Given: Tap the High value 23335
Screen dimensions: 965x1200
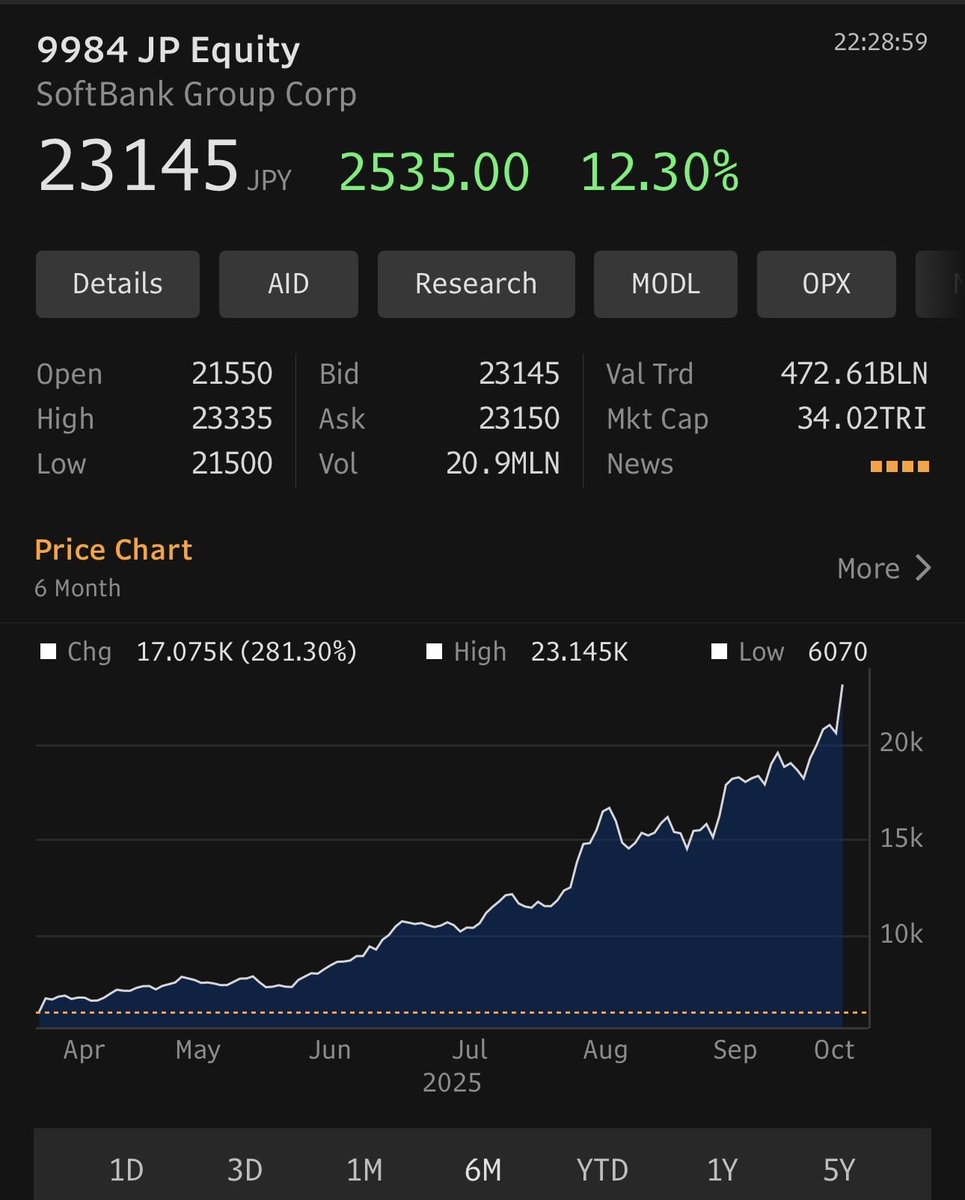Looking at the screenshot, I should (x=232, y=418).
